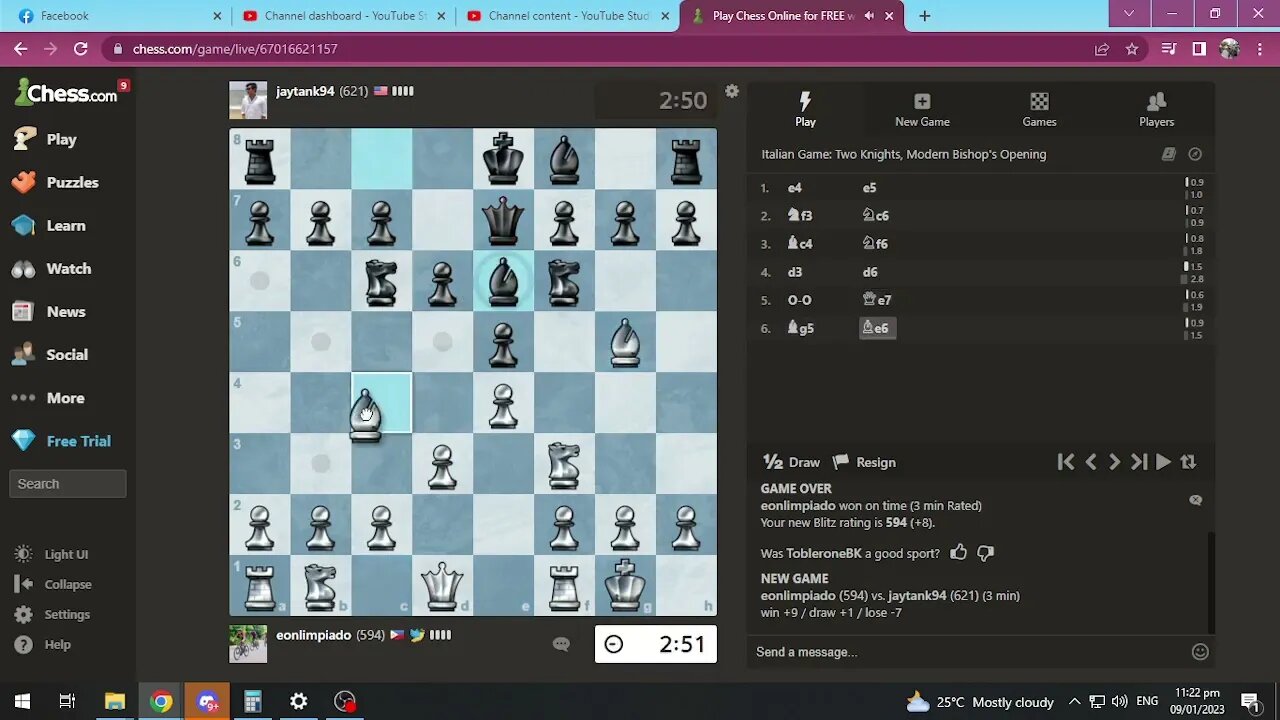Expand the More sidebar menu
The image size is (1280, 720).
pos(48,397)
